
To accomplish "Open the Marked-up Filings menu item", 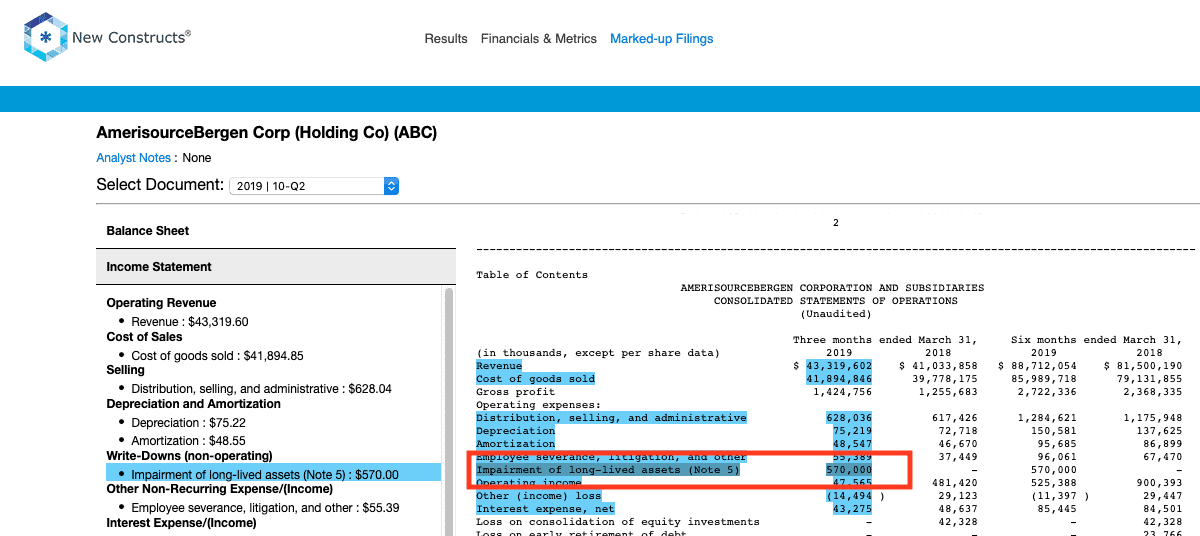I will pos(662,39).
